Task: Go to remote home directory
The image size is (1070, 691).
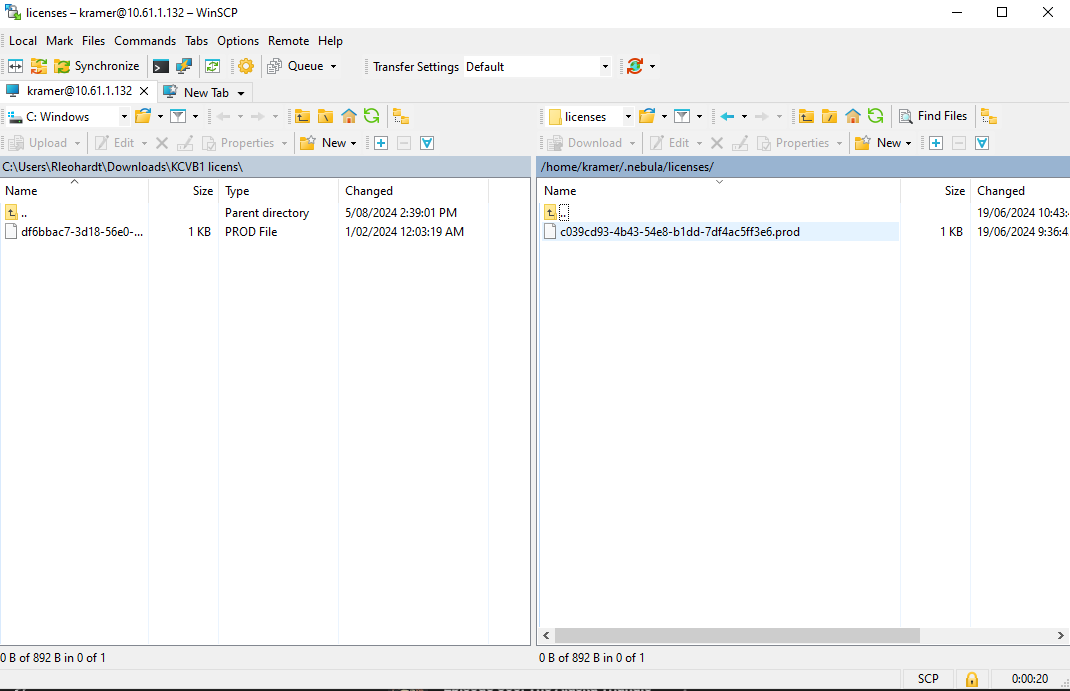Action: click(852, 116)
